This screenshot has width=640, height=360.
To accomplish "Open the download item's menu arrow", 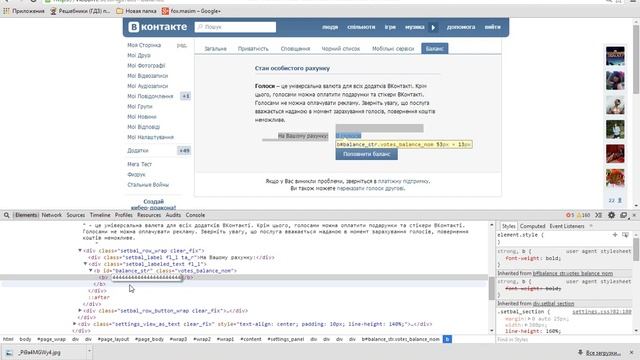I will tap(89, 351).
